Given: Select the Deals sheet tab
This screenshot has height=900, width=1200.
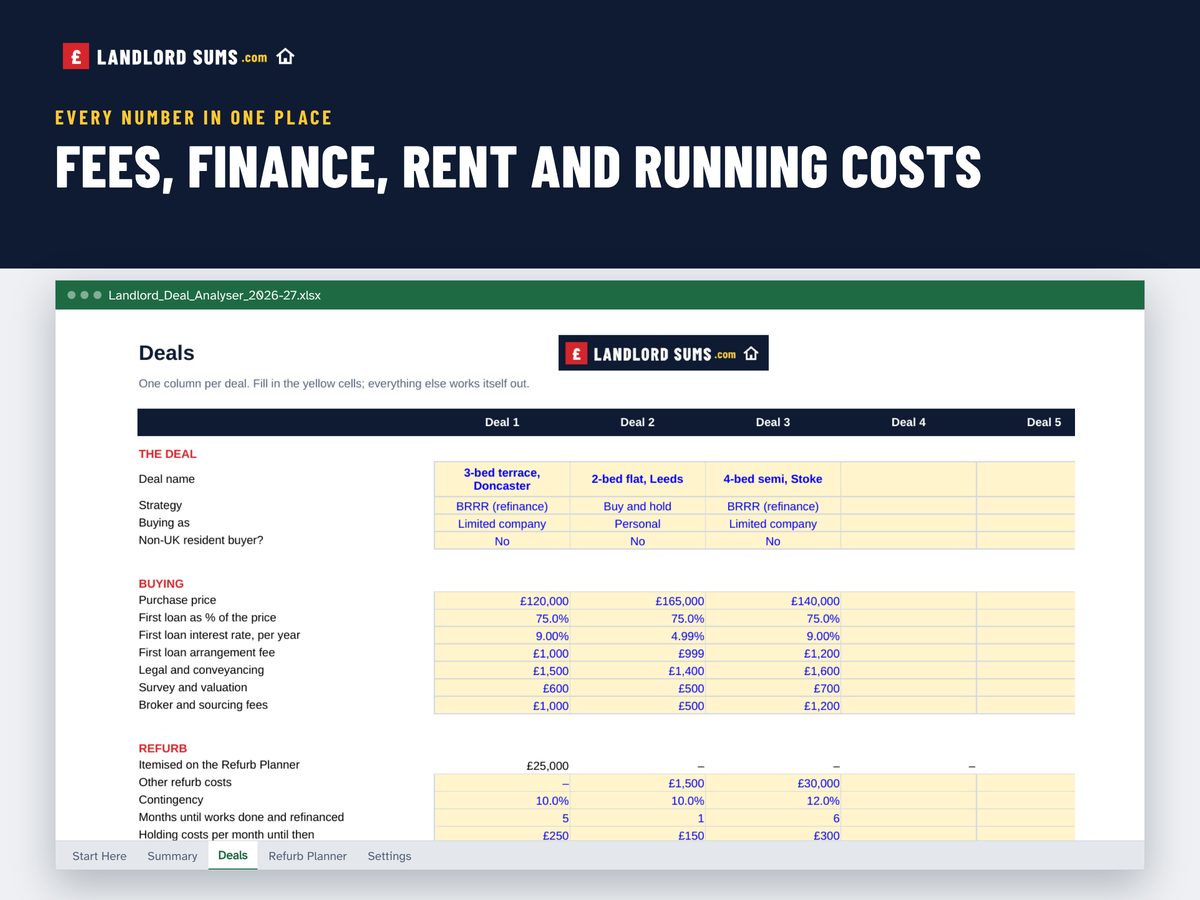Looking at the screenshot, I should coord(233,856).
